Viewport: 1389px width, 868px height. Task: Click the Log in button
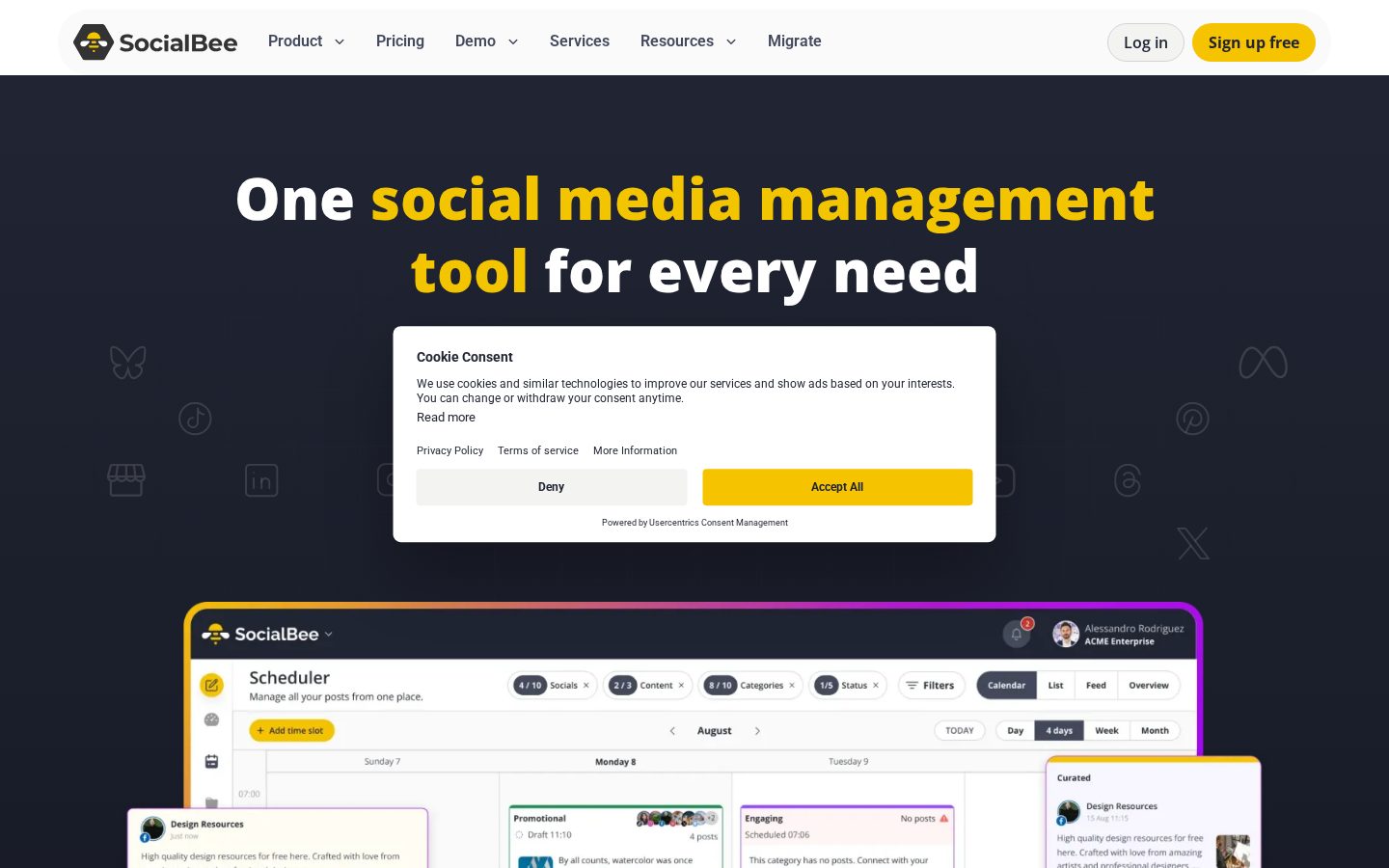tap(1146, 42)
